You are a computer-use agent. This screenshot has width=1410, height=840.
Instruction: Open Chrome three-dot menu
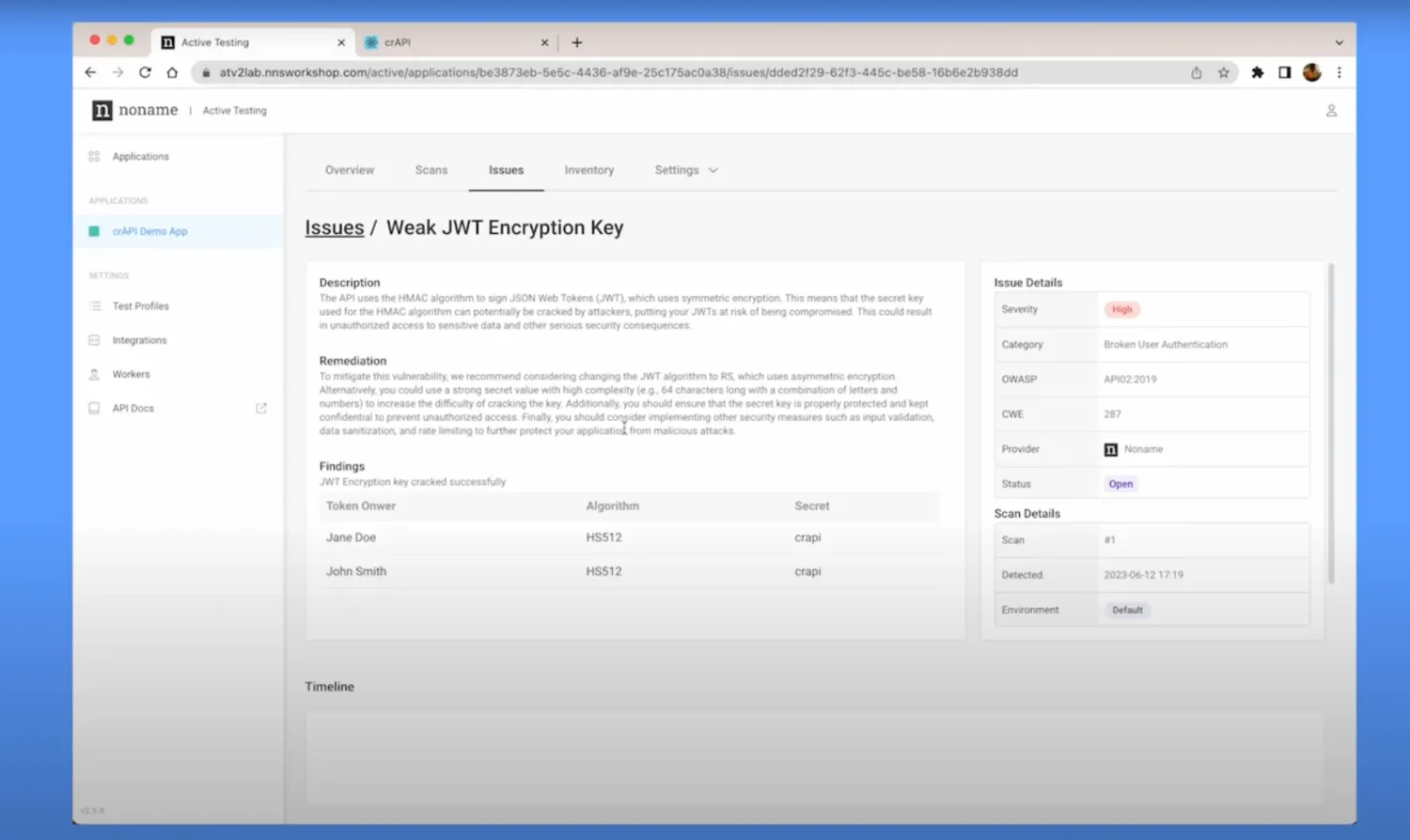[x=1339, y=72]
